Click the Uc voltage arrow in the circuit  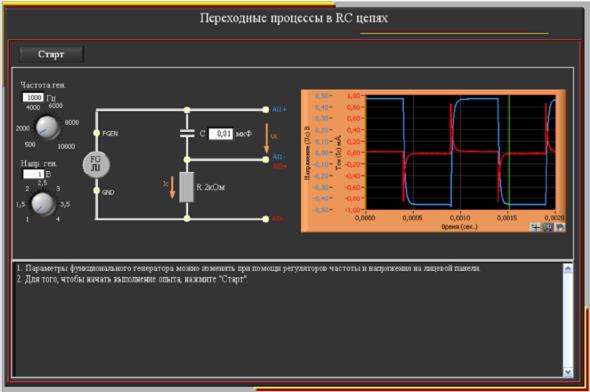click(x=266, y=138)
